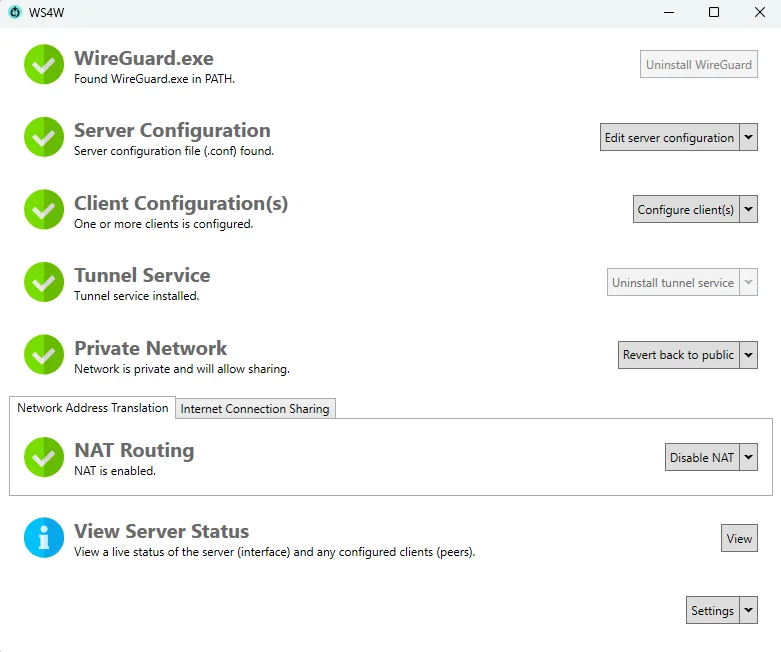Click 'NAT is enabled.' status text

tap(115, 471)
